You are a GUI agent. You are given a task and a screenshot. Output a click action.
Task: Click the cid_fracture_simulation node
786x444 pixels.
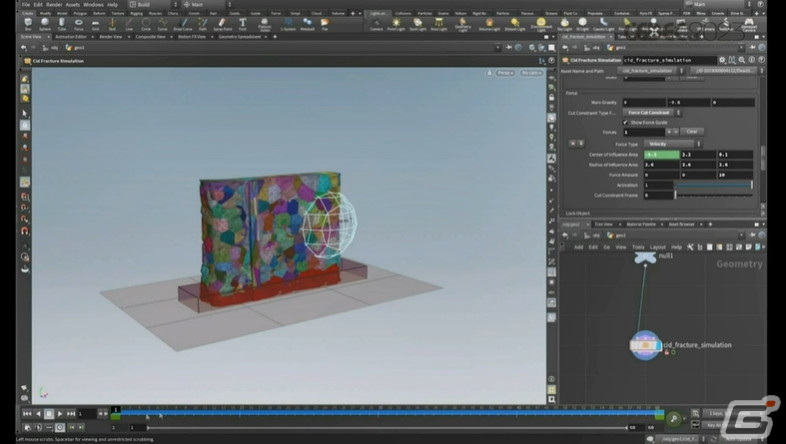coord(646,345)
